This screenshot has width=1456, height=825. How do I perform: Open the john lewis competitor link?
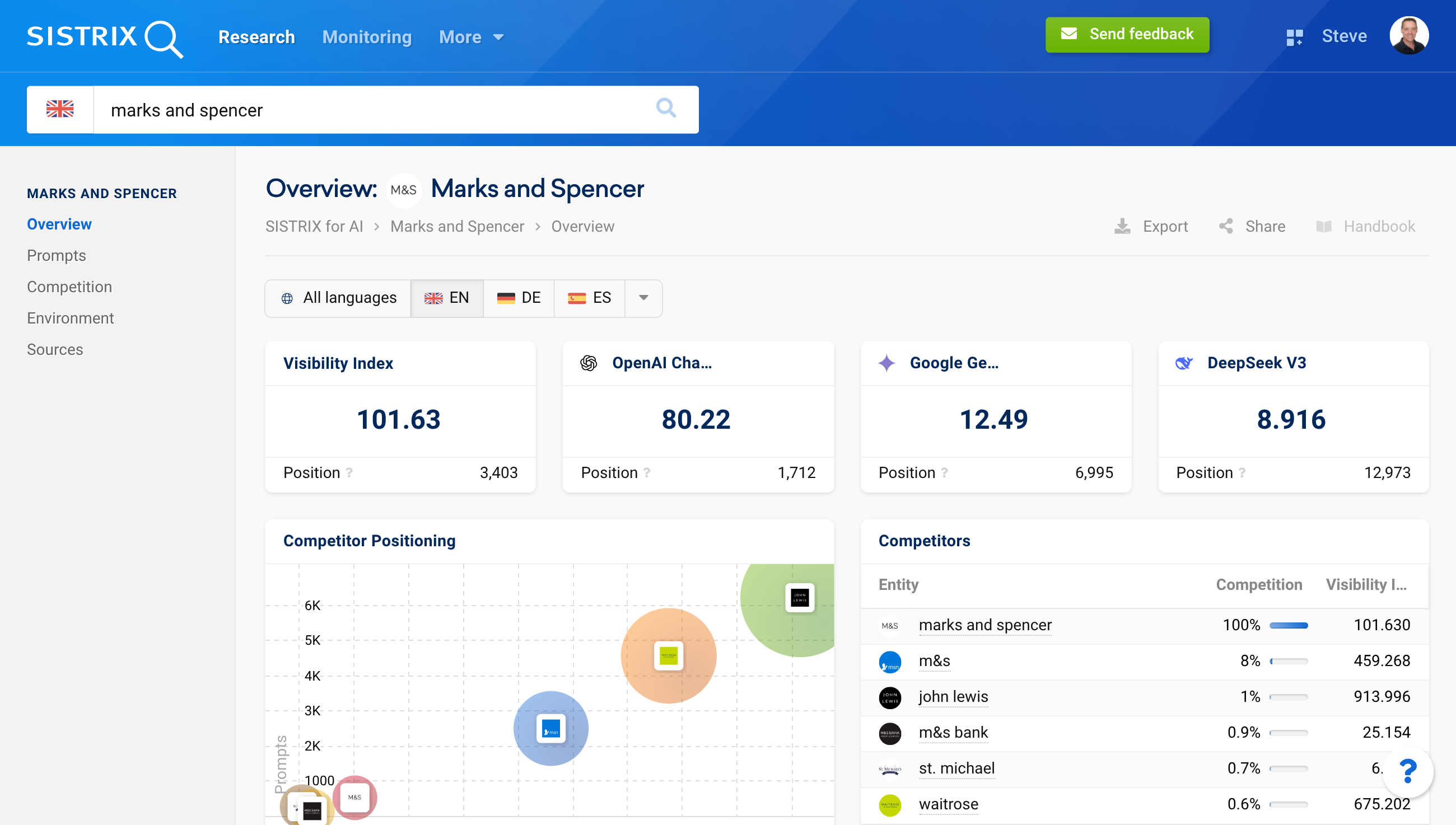click(953, 696)
